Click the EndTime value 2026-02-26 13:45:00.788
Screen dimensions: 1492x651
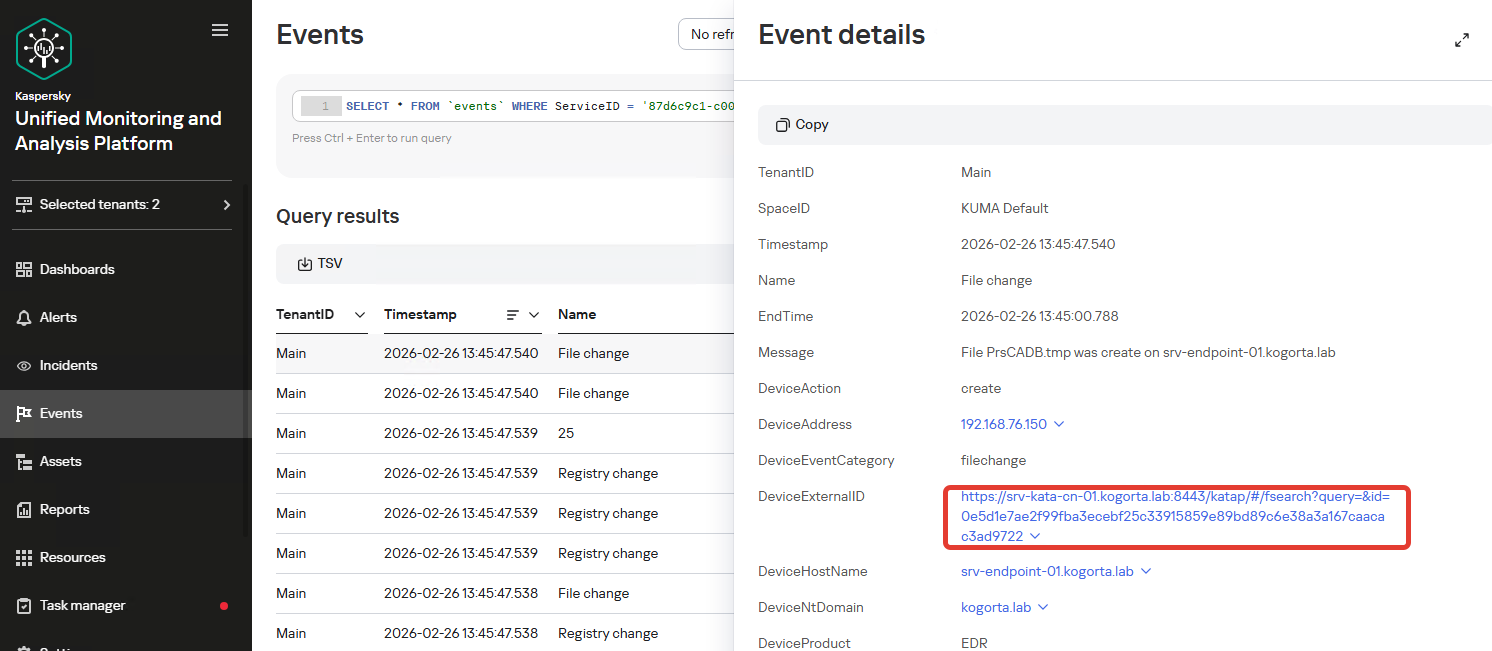[1039, 316]
